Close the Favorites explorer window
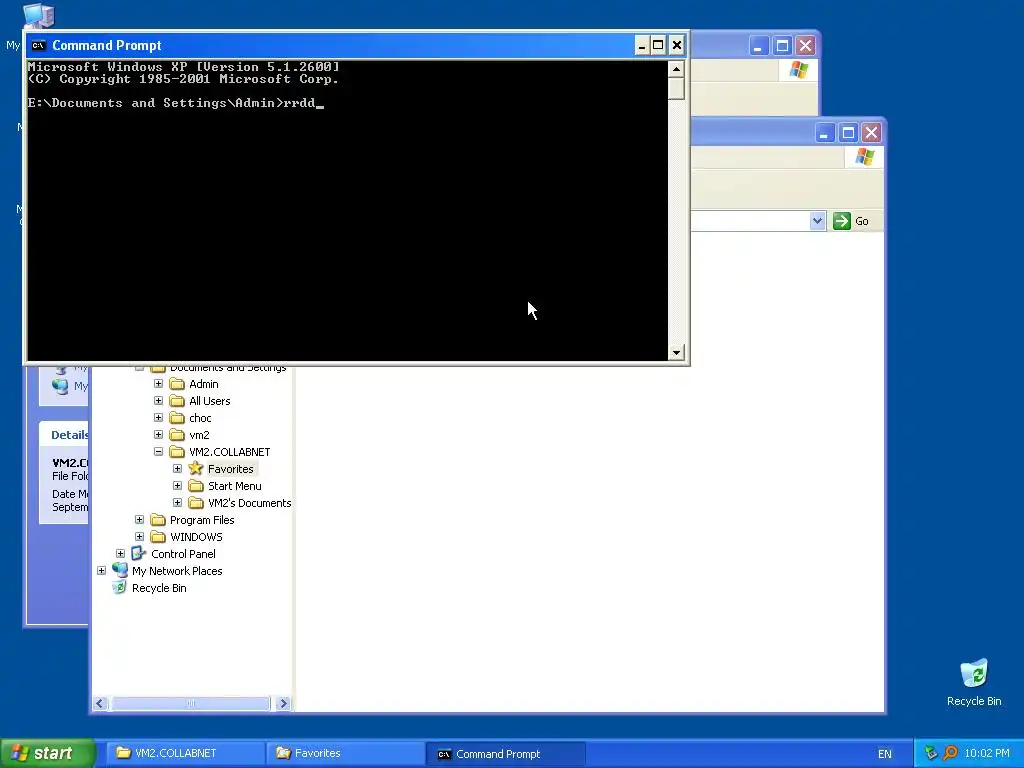 tap(871, 133)
